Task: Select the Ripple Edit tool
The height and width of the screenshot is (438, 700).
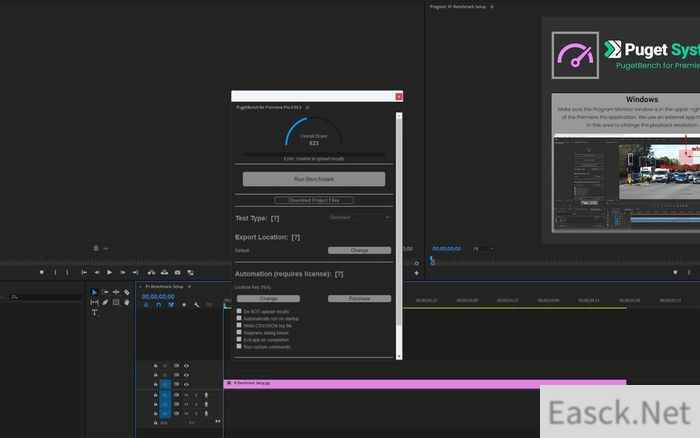Action: click(x=116, y=292)
